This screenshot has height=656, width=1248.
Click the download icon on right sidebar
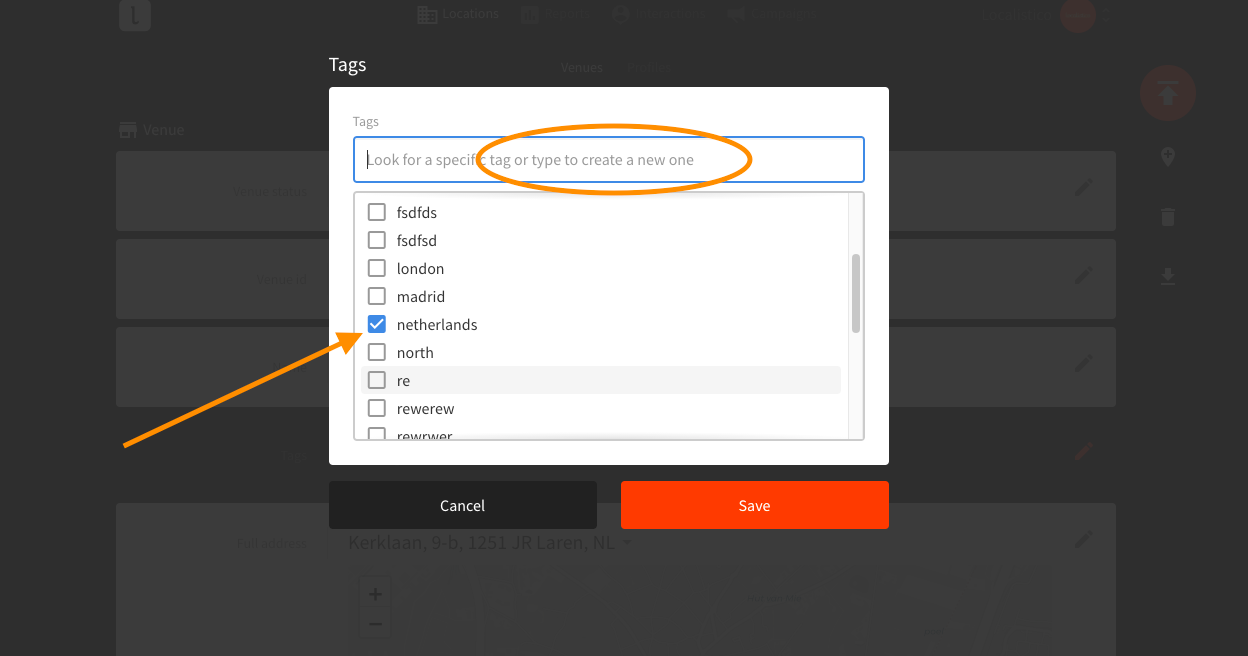point(1168,276)
